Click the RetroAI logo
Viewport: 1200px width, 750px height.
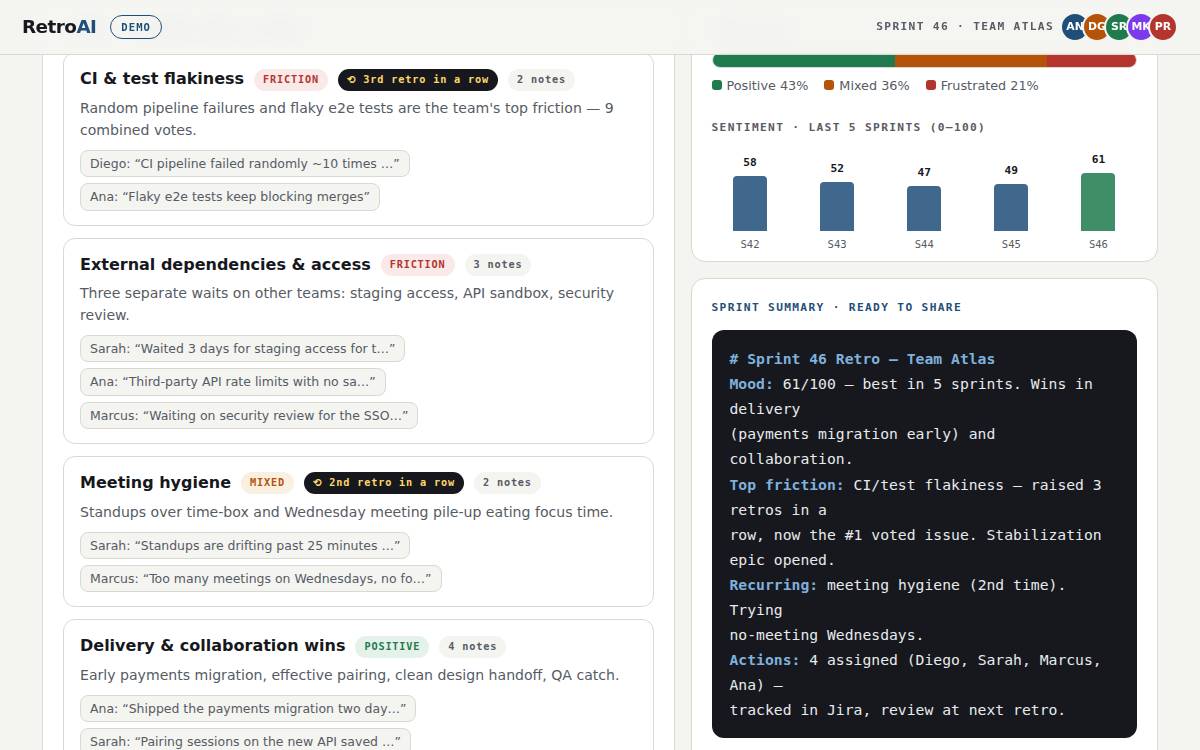[59, 27]
